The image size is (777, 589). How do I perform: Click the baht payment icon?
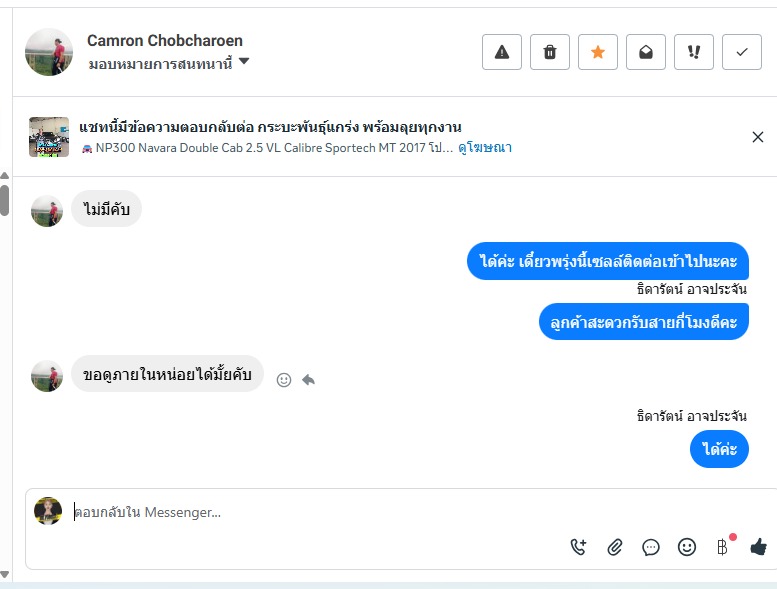click(x=722, y=547)
